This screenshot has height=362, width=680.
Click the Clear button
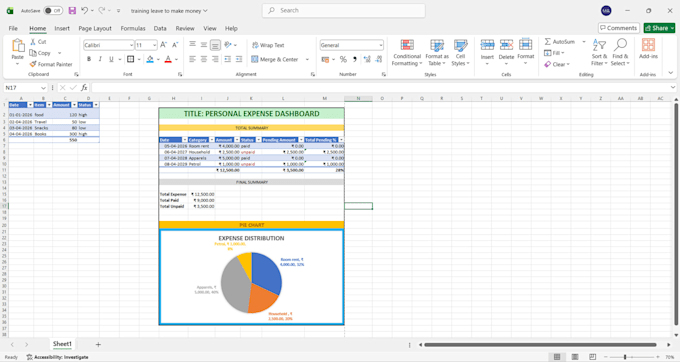pos(557,64)
